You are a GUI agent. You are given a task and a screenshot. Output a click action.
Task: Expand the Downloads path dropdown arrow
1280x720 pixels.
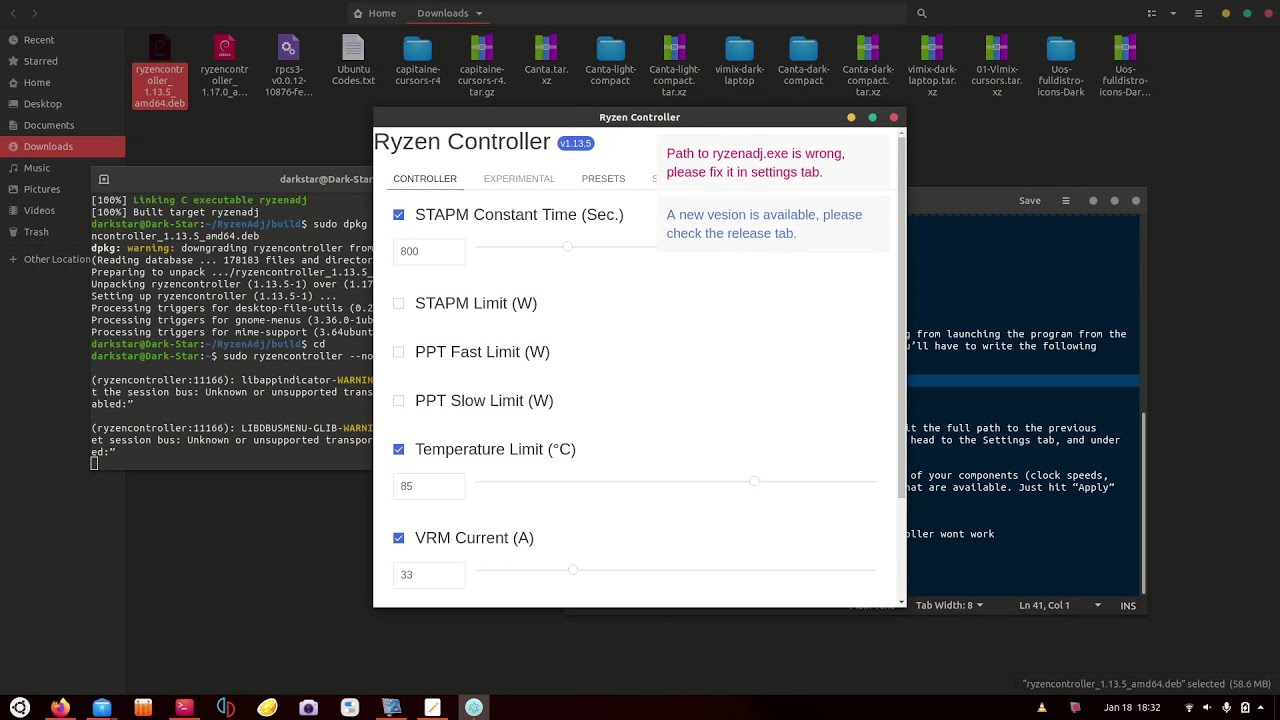(x=479, y=14)
